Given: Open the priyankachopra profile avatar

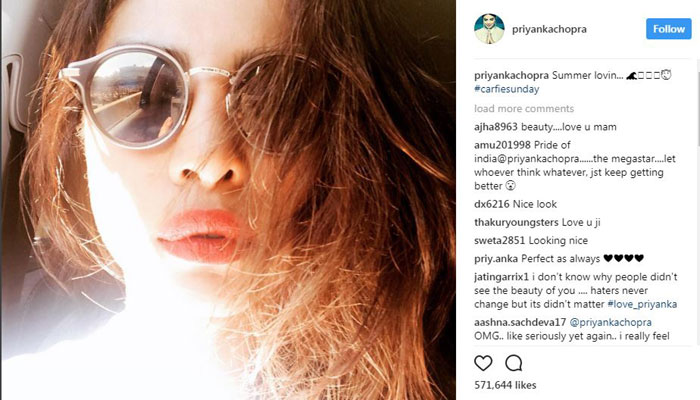Looking at the screenshot, I should click(x=489, y=29).
